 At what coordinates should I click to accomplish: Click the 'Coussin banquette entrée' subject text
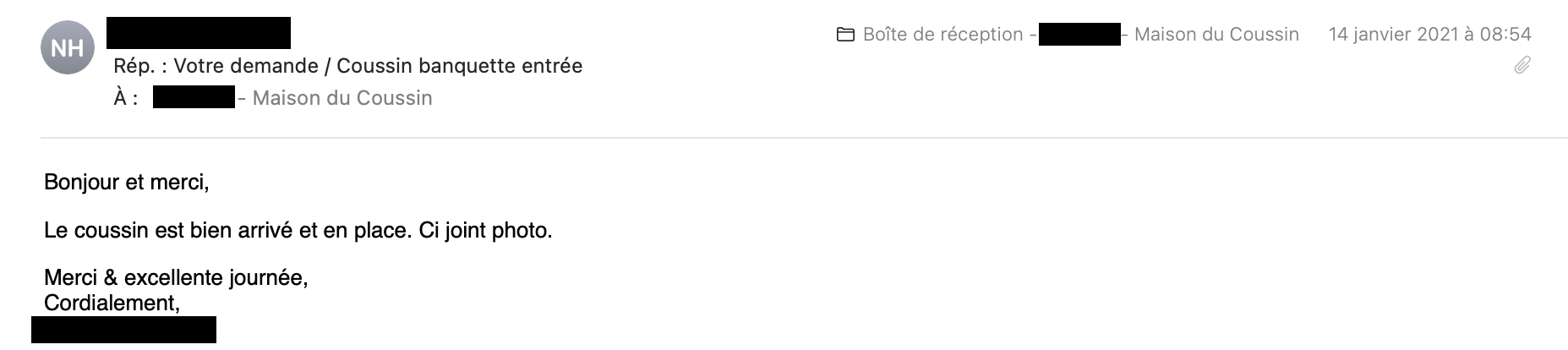point(460,66)
